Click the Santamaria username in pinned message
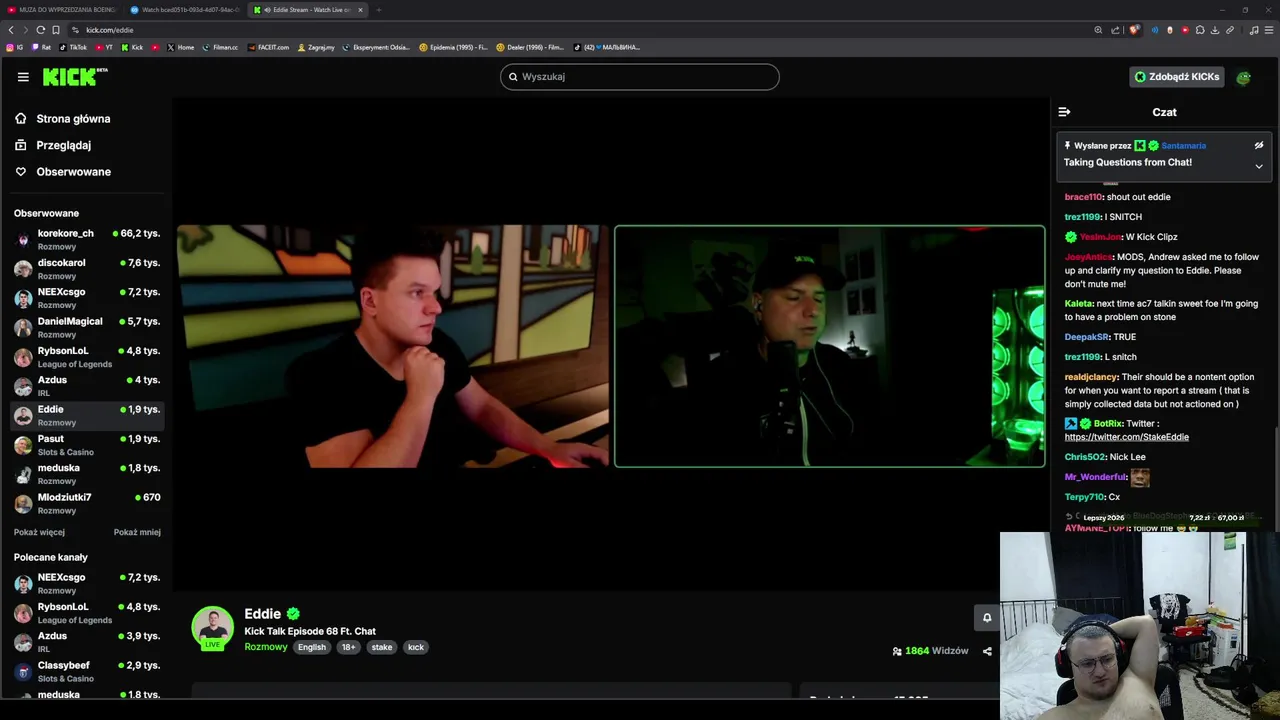The height and width of the screenshot is (720, 1280). tap(1183, 146)
